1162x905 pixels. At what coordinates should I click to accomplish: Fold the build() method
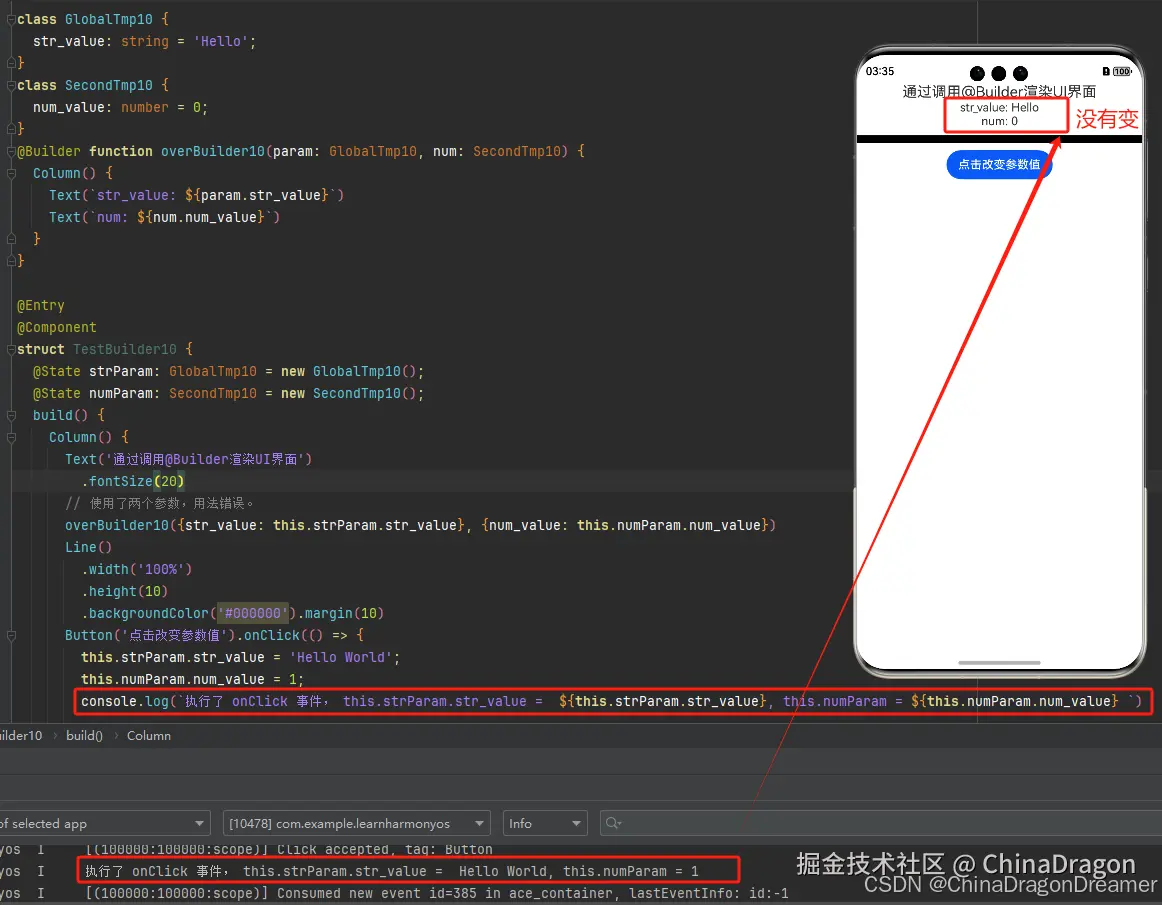pos(11,415)
